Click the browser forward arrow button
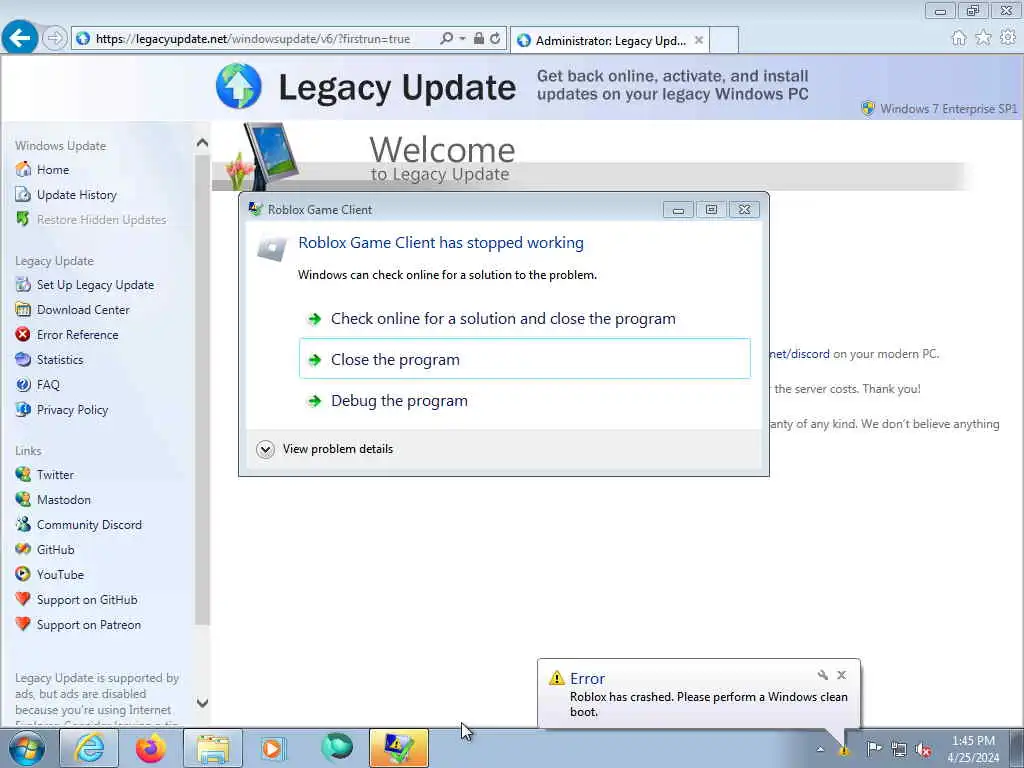1024x768 pixels. tap(55, 39)
